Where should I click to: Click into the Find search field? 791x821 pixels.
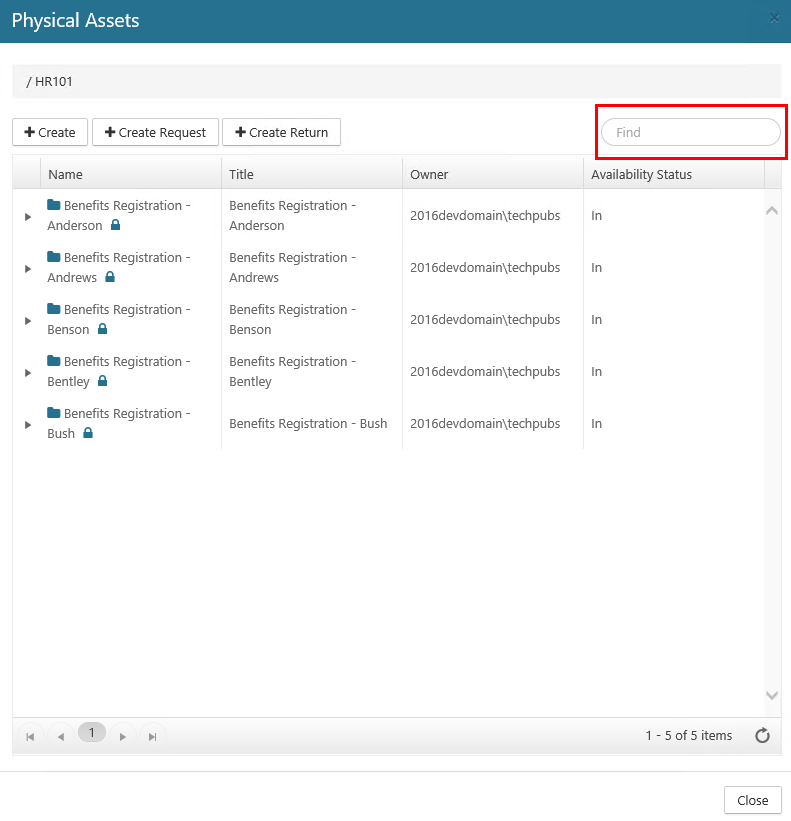pyautogui.click(x=690, y=132)
